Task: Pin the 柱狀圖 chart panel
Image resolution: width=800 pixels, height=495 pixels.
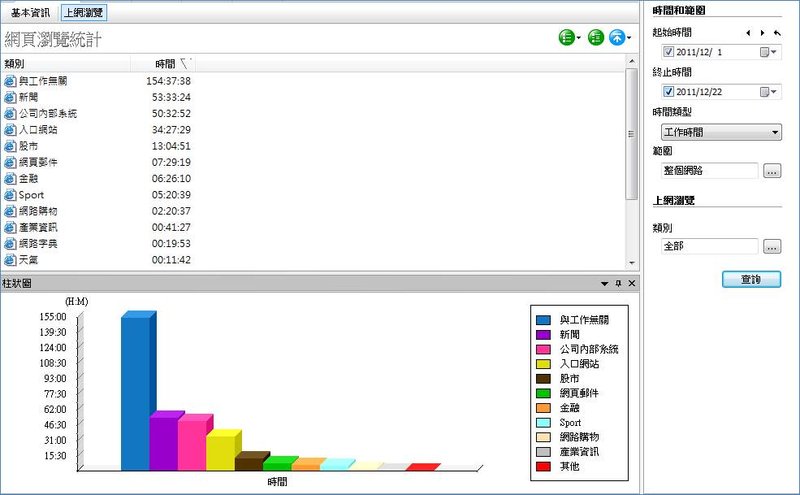Action: click(617, 283)
